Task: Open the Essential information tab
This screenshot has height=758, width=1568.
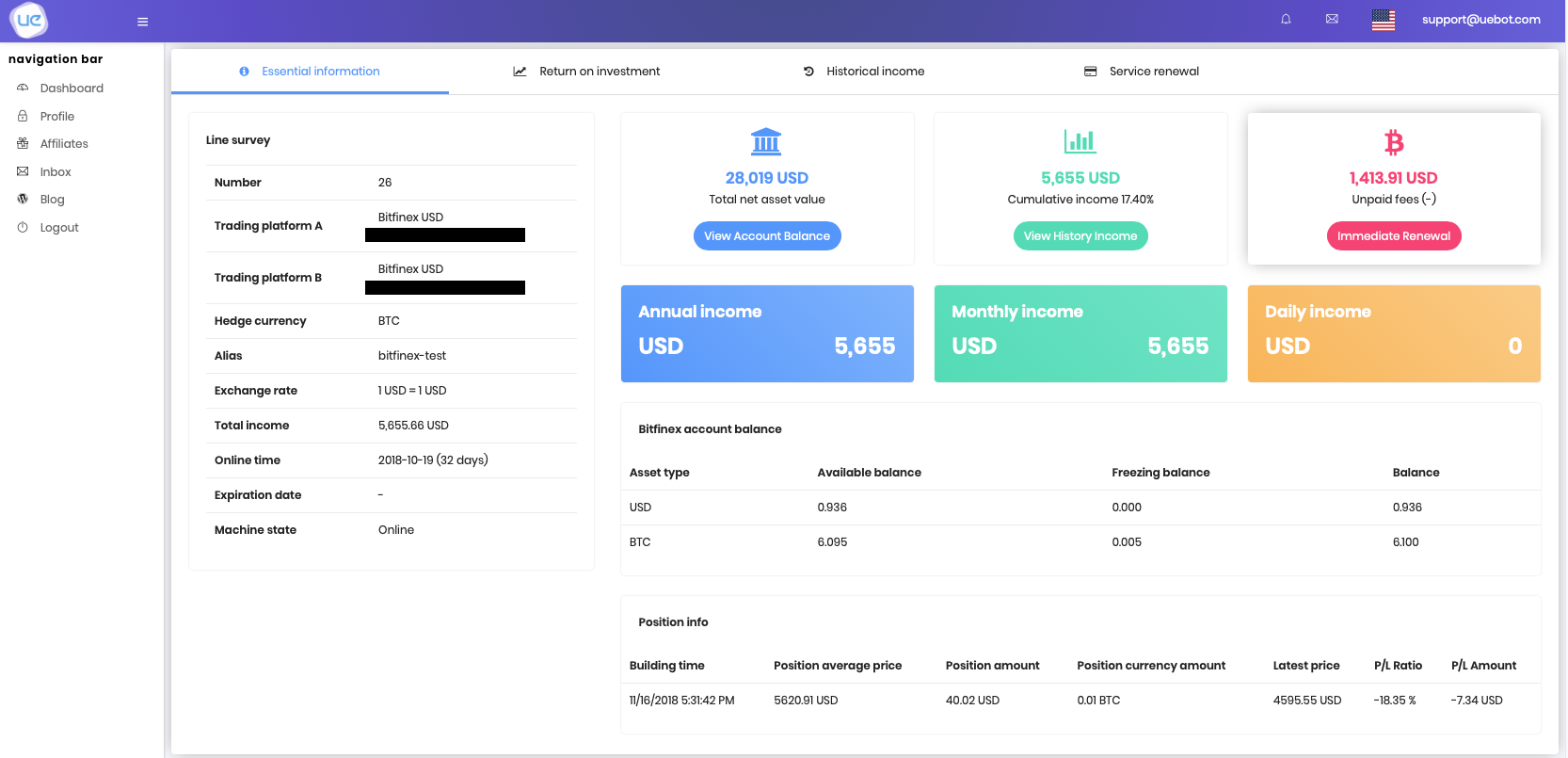Action: tap(310, 72)
